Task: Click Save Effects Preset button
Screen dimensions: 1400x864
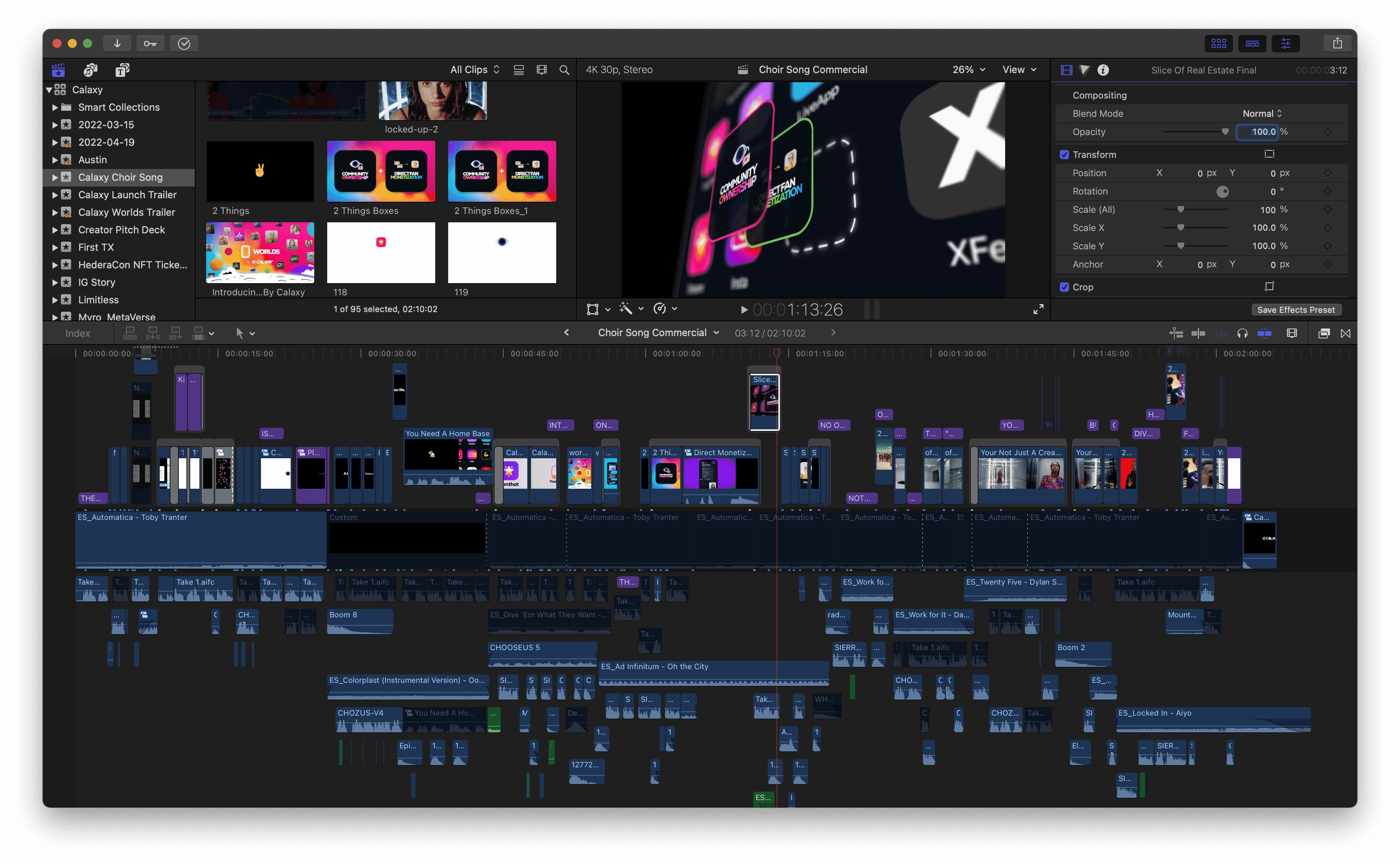Action: (1295, 310)
